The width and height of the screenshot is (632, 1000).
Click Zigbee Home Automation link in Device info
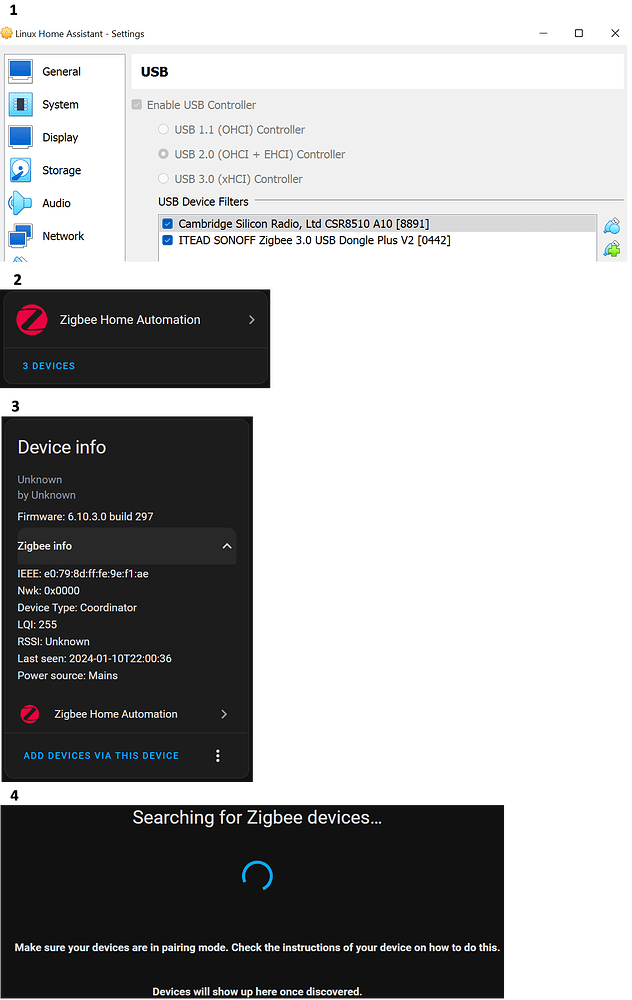pos(116,714)
